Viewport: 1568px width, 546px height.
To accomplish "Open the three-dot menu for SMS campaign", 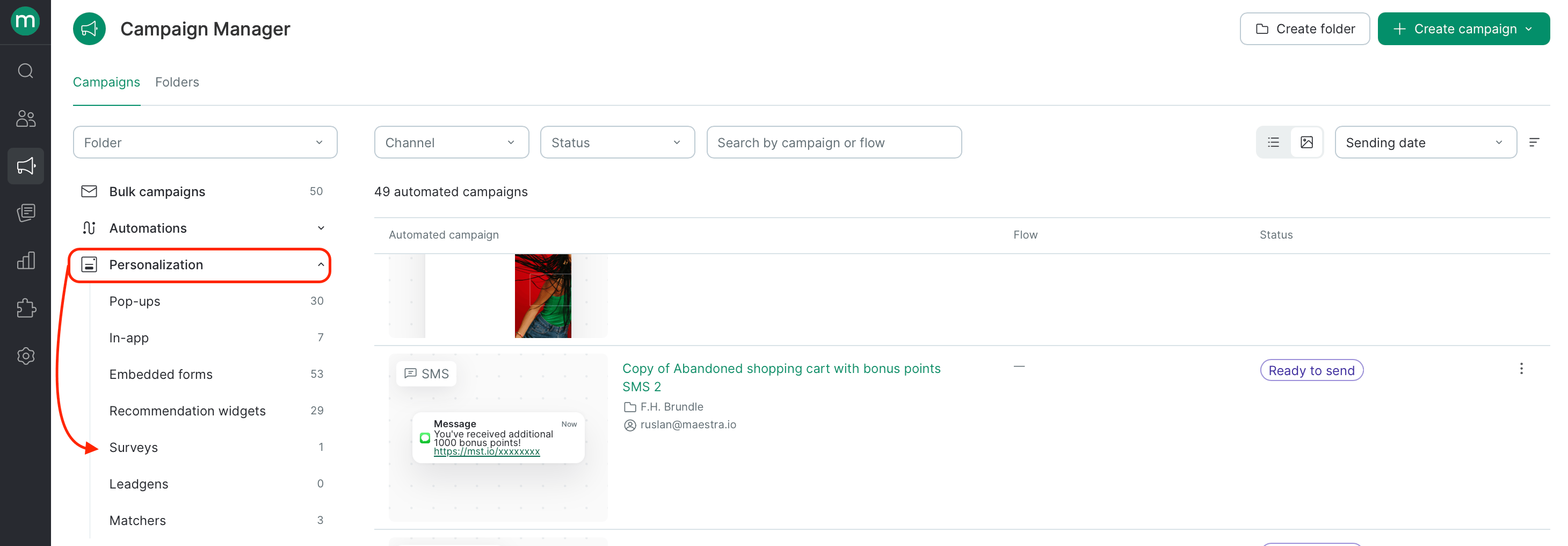I will click(1521, 369).
